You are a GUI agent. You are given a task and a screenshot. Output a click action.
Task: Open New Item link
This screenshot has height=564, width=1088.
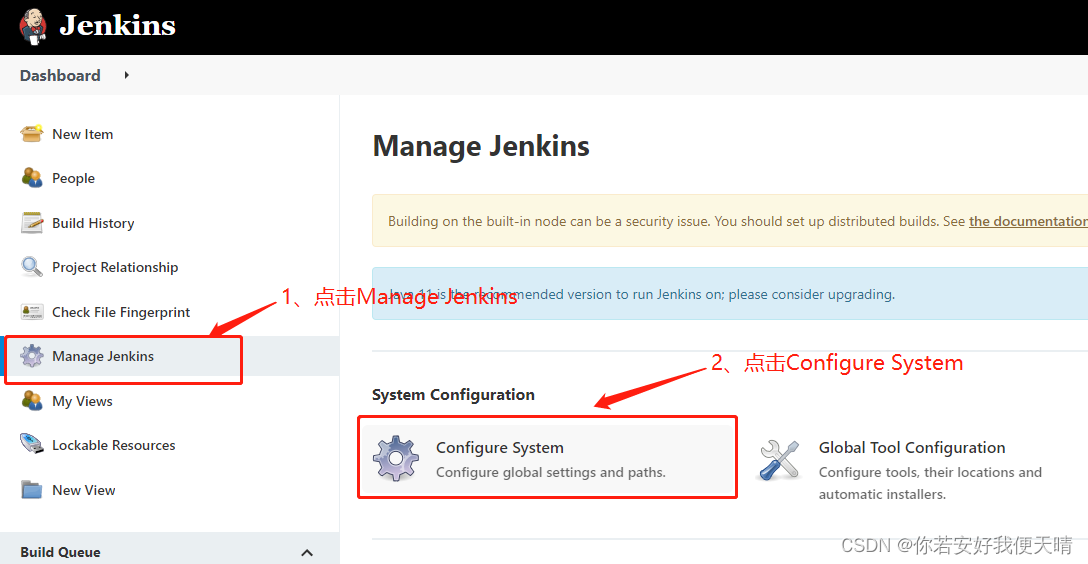pos(83,134)
